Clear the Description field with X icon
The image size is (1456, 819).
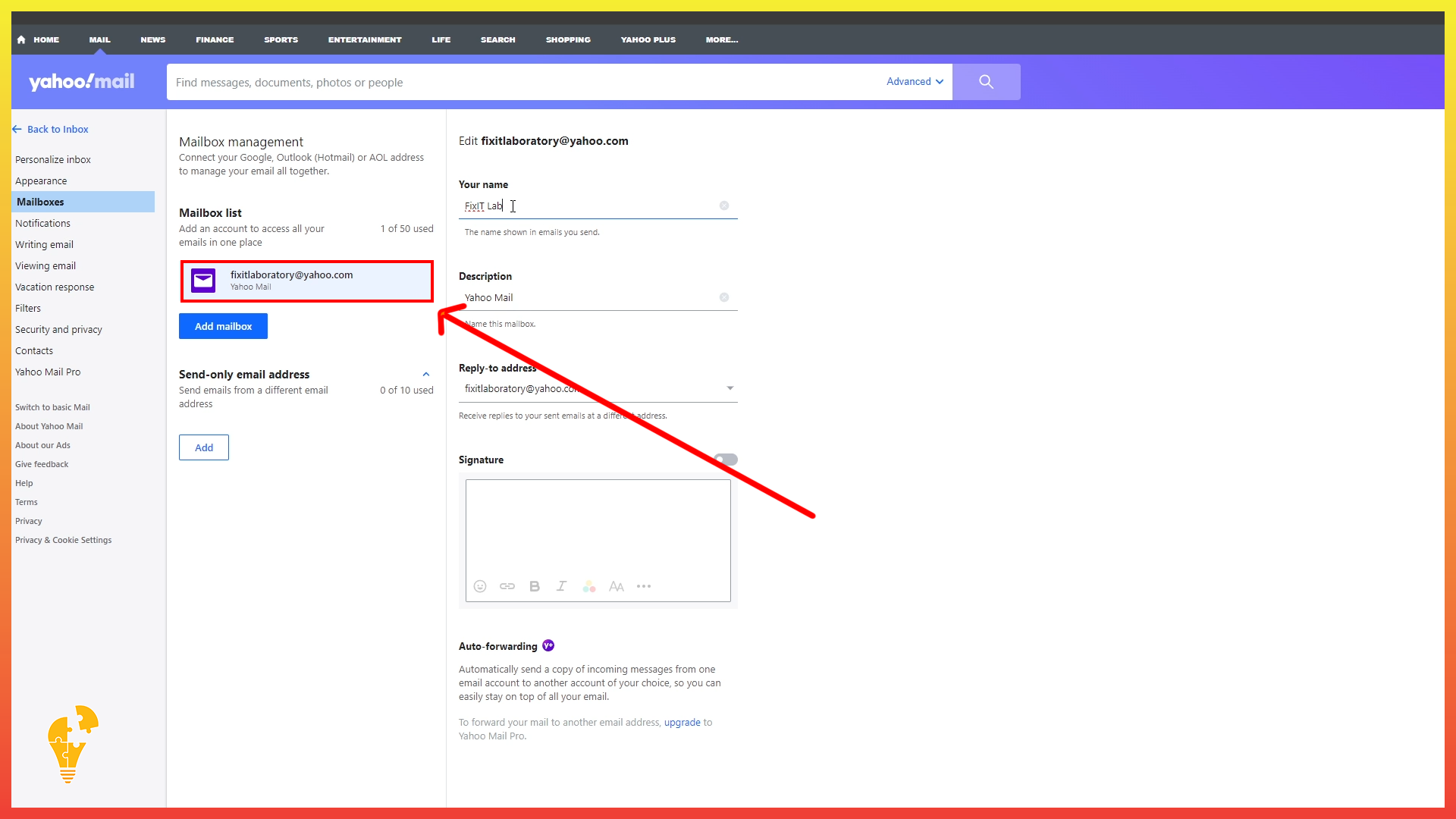724,297
